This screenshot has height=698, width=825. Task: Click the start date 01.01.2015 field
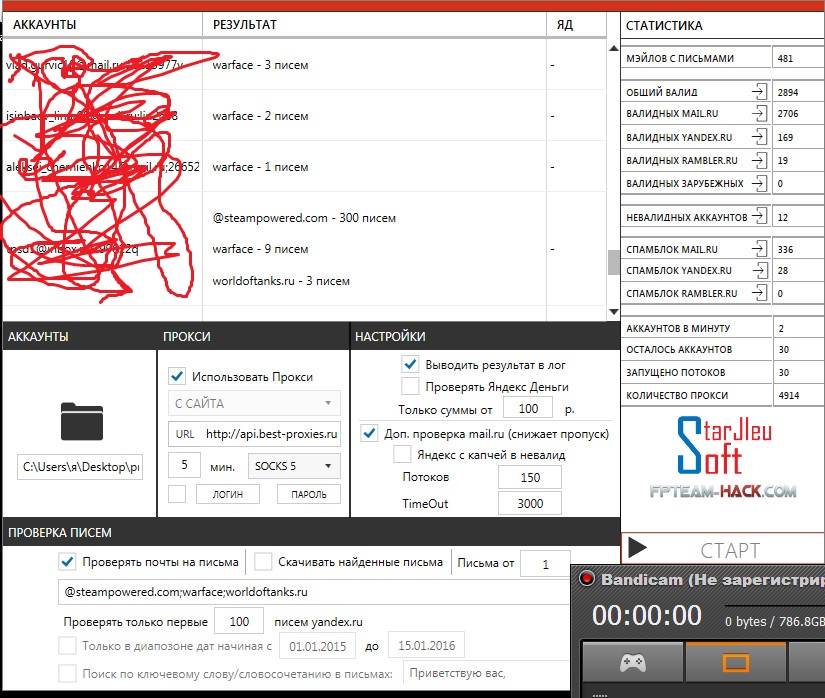317,645
